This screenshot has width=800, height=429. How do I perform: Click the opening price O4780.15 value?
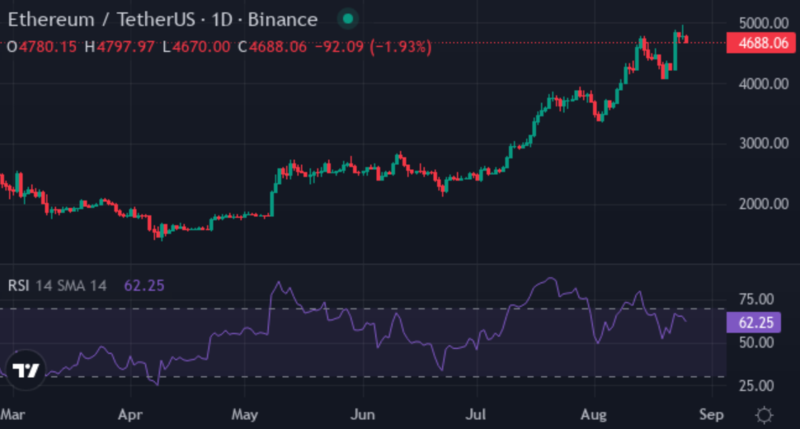pyautogui.click(x=45, y=46)
